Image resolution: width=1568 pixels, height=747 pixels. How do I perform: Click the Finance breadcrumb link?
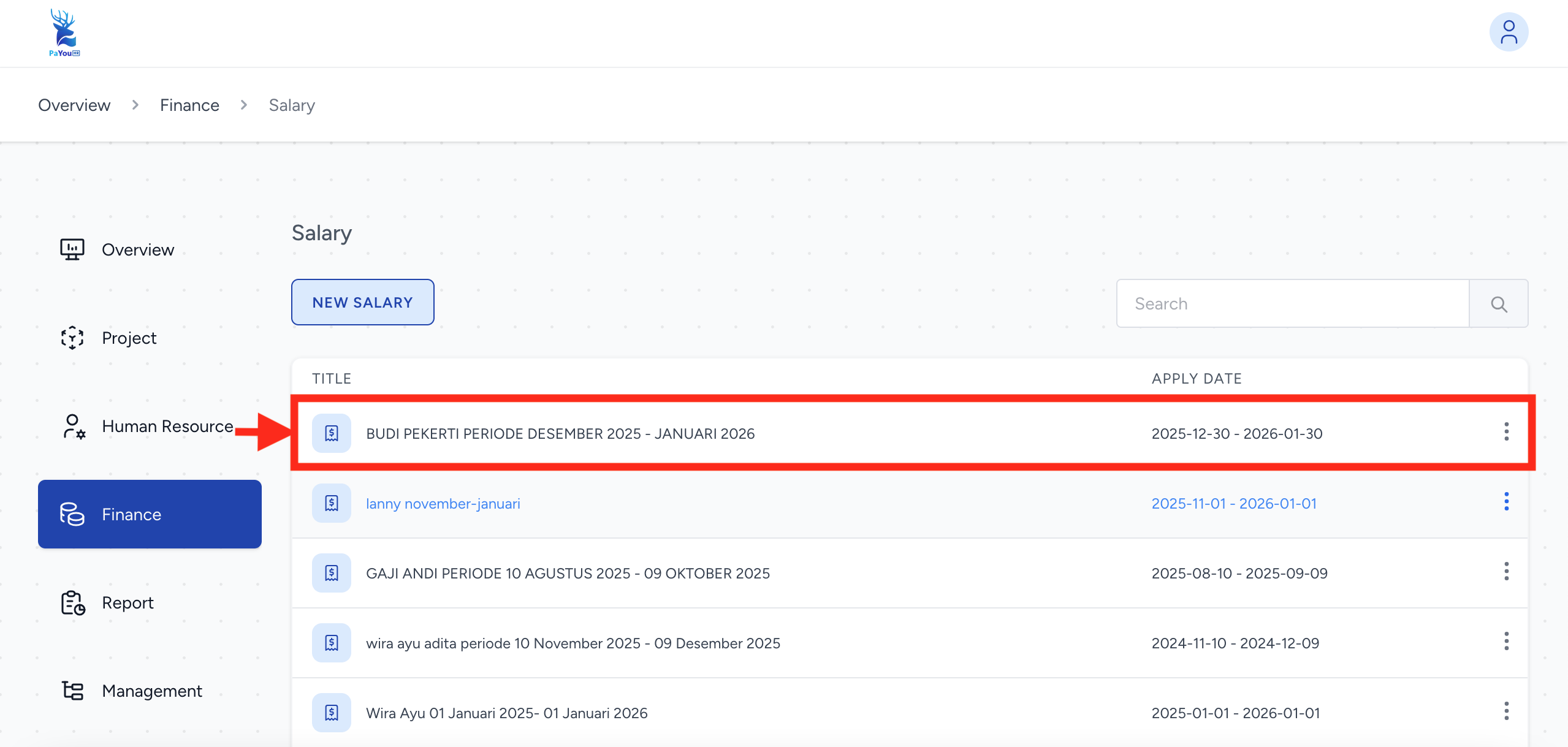pos(189,105)
